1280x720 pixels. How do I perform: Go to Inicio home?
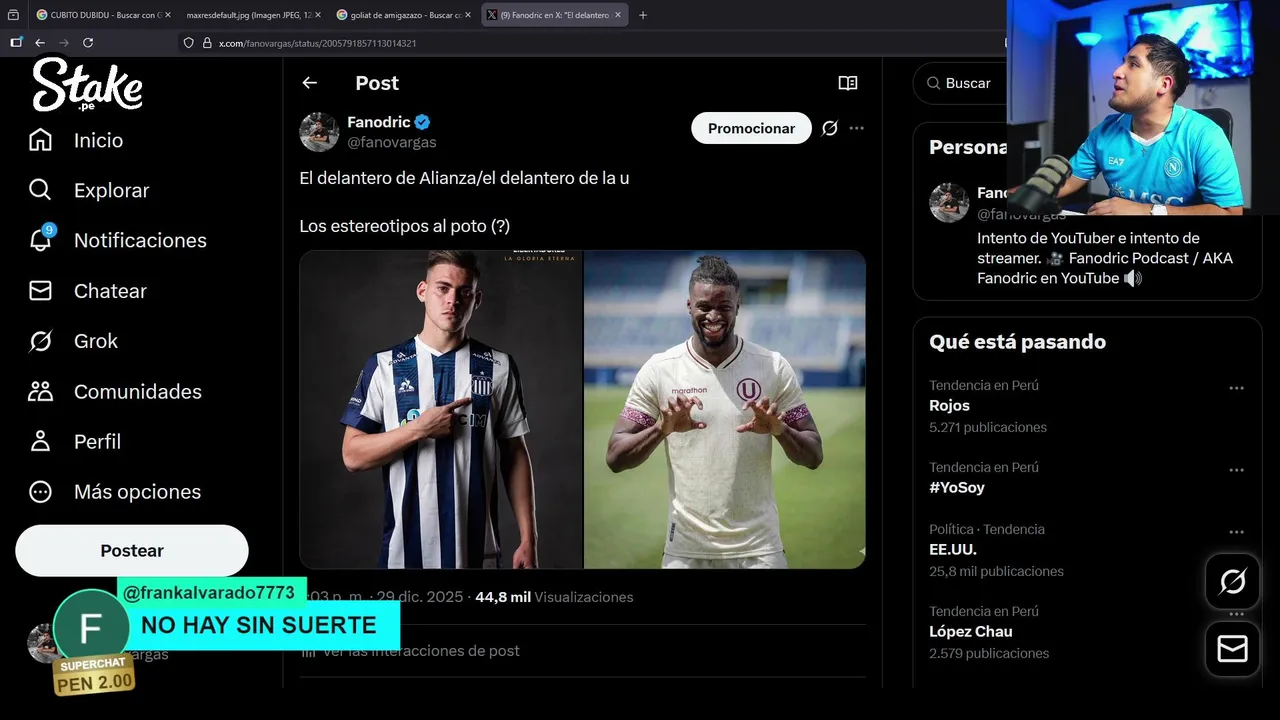coord(41,140)
